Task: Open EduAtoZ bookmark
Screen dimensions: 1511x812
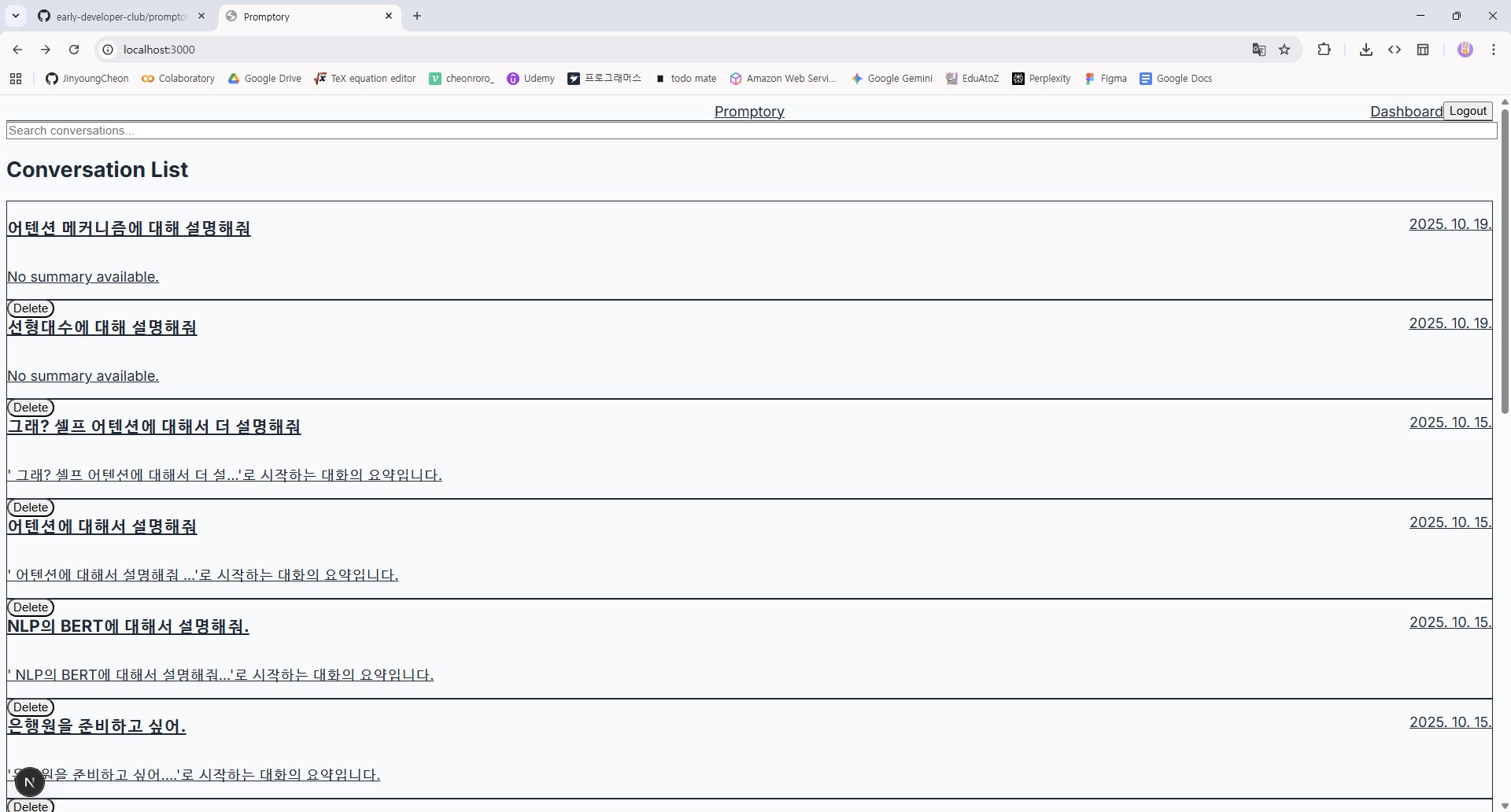Action: [973, 79]
